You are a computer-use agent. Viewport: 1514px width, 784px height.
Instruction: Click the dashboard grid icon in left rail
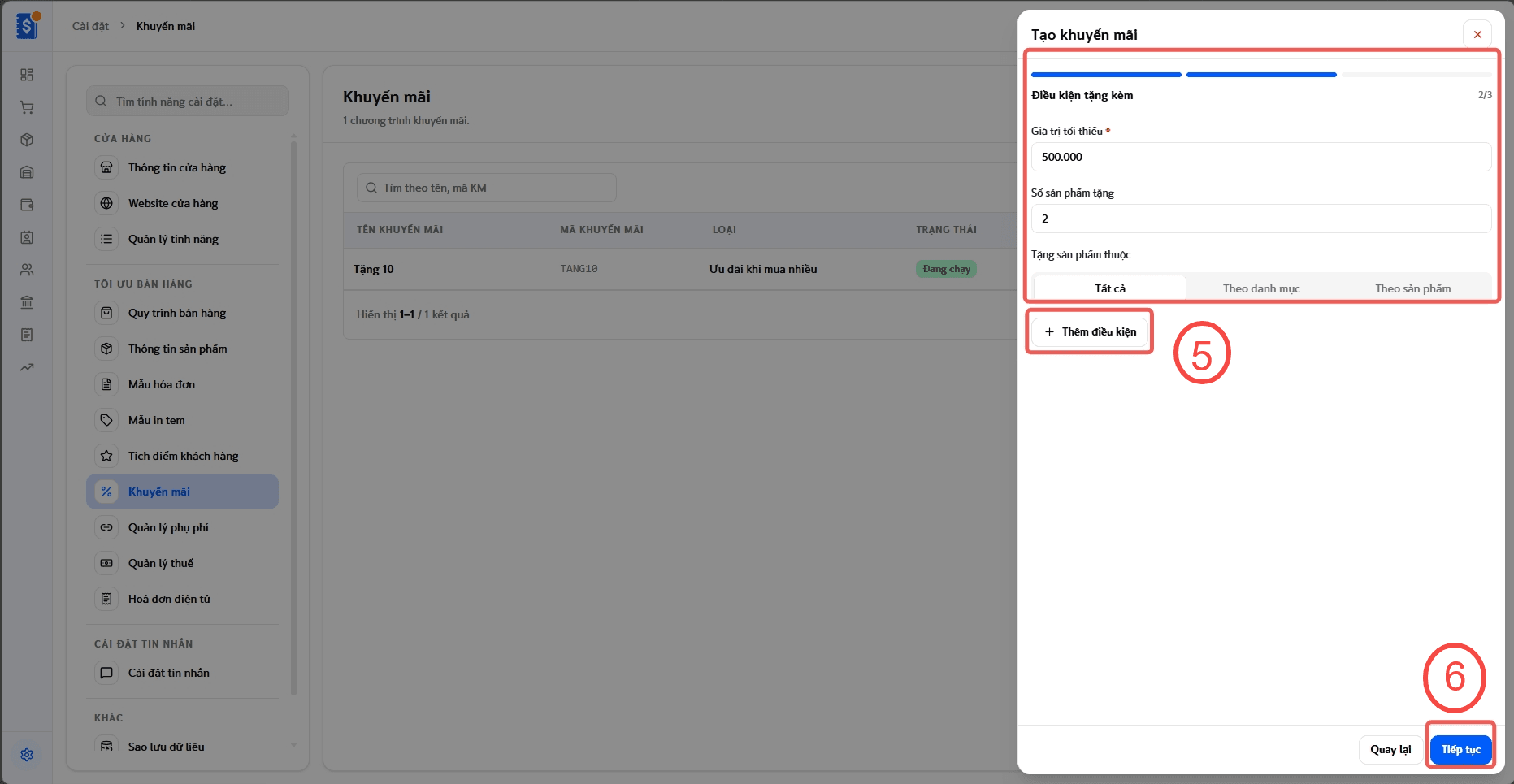27,75
